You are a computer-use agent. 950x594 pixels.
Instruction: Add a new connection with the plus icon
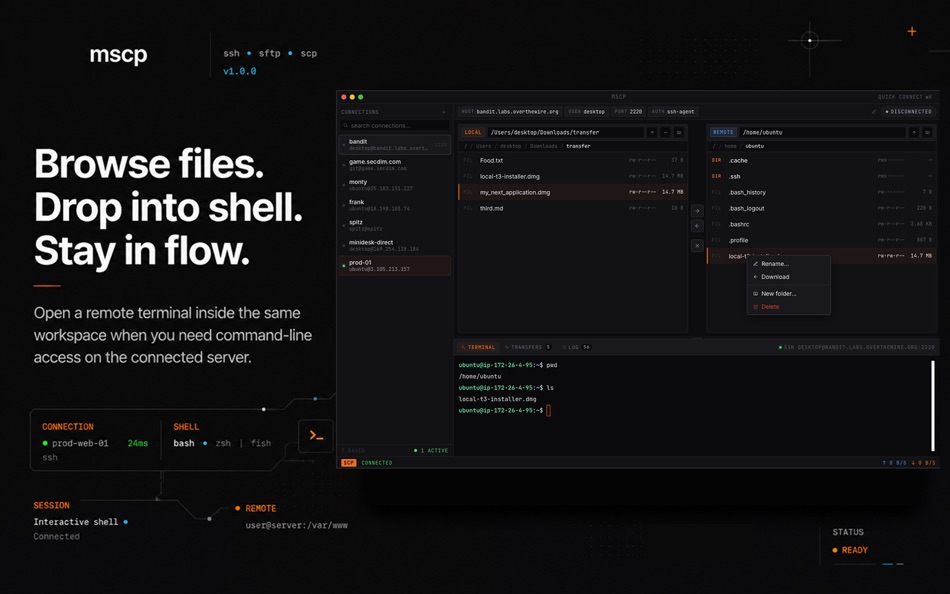[x=443, y=112]
